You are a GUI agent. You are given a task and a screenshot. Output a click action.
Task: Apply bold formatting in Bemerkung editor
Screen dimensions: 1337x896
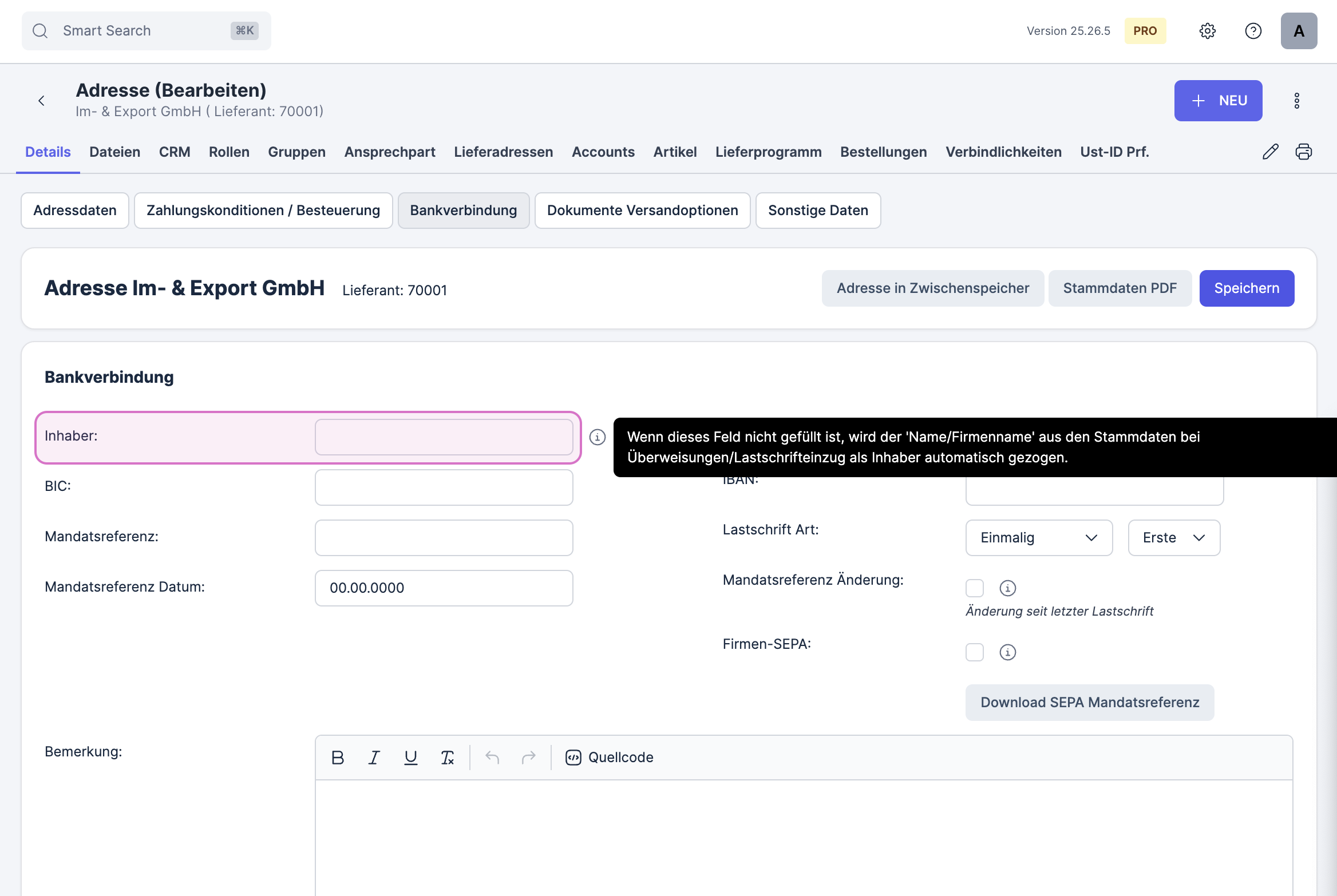coord(338,758)
